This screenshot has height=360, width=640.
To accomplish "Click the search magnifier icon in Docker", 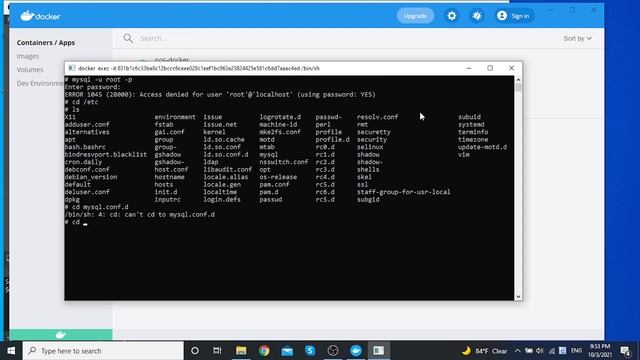I will tap(128, 38).
